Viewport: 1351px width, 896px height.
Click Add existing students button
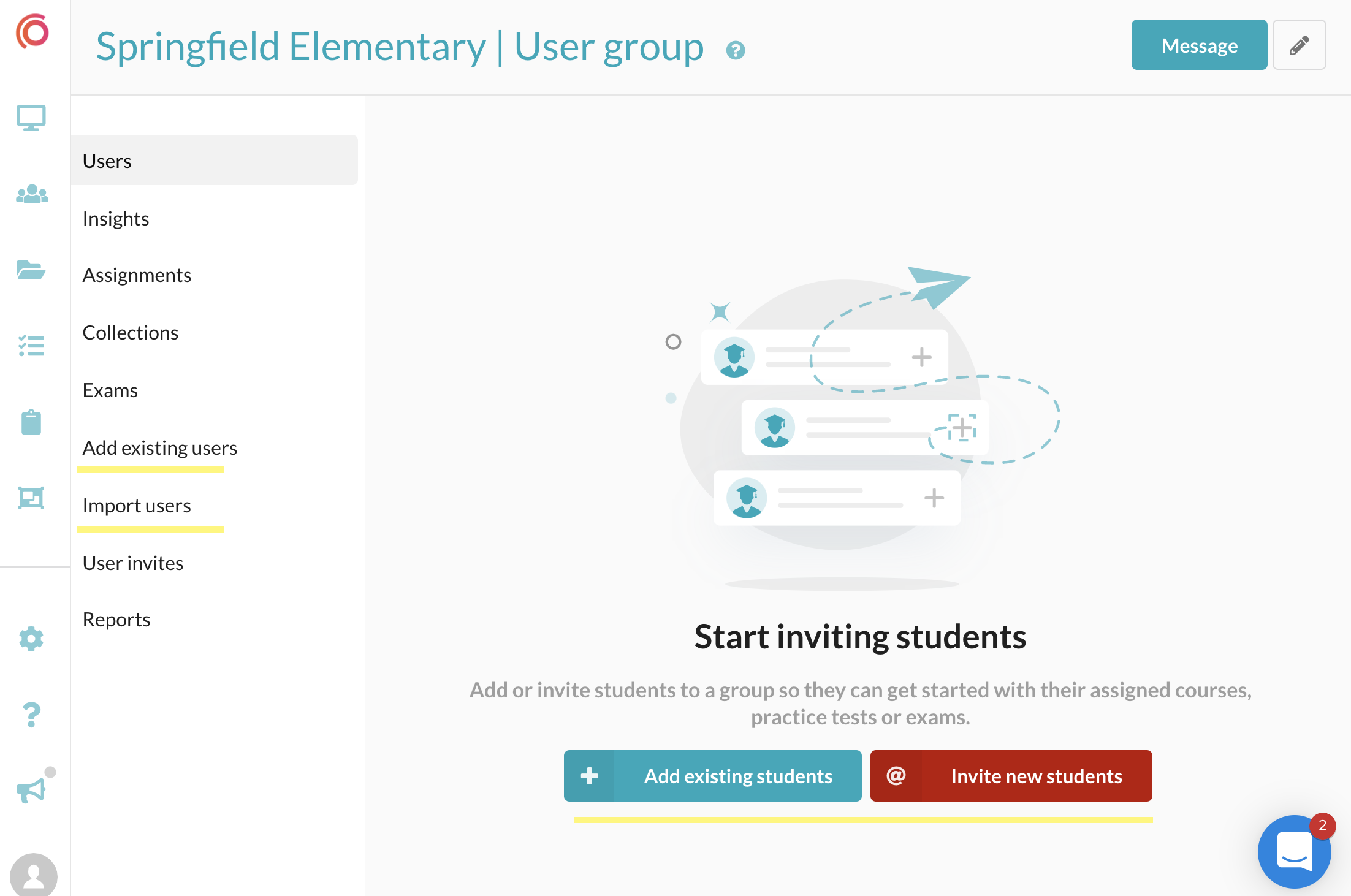pos(712,776)
